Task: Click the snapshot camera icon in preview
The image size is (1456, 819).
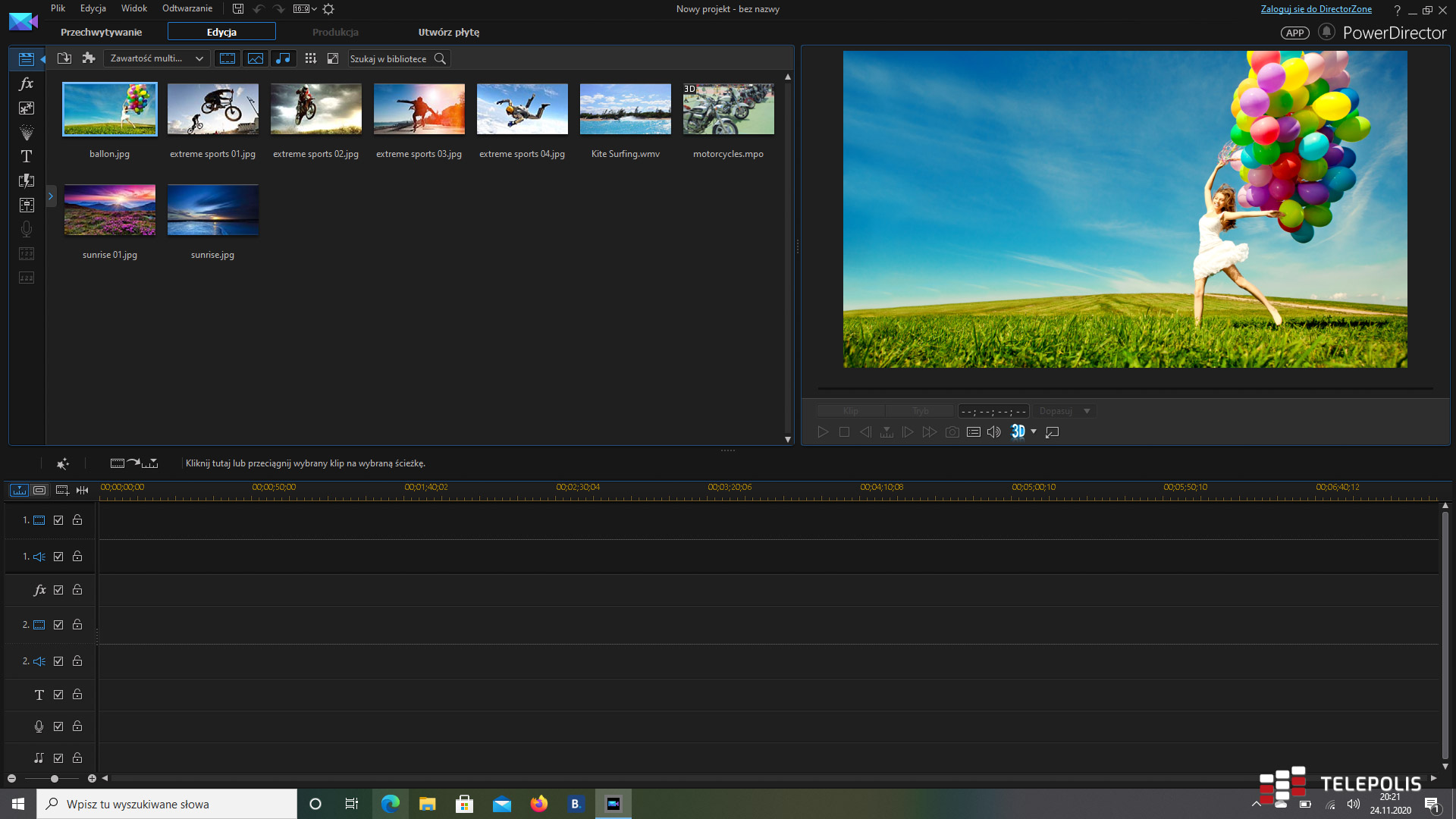Action: 952,432
